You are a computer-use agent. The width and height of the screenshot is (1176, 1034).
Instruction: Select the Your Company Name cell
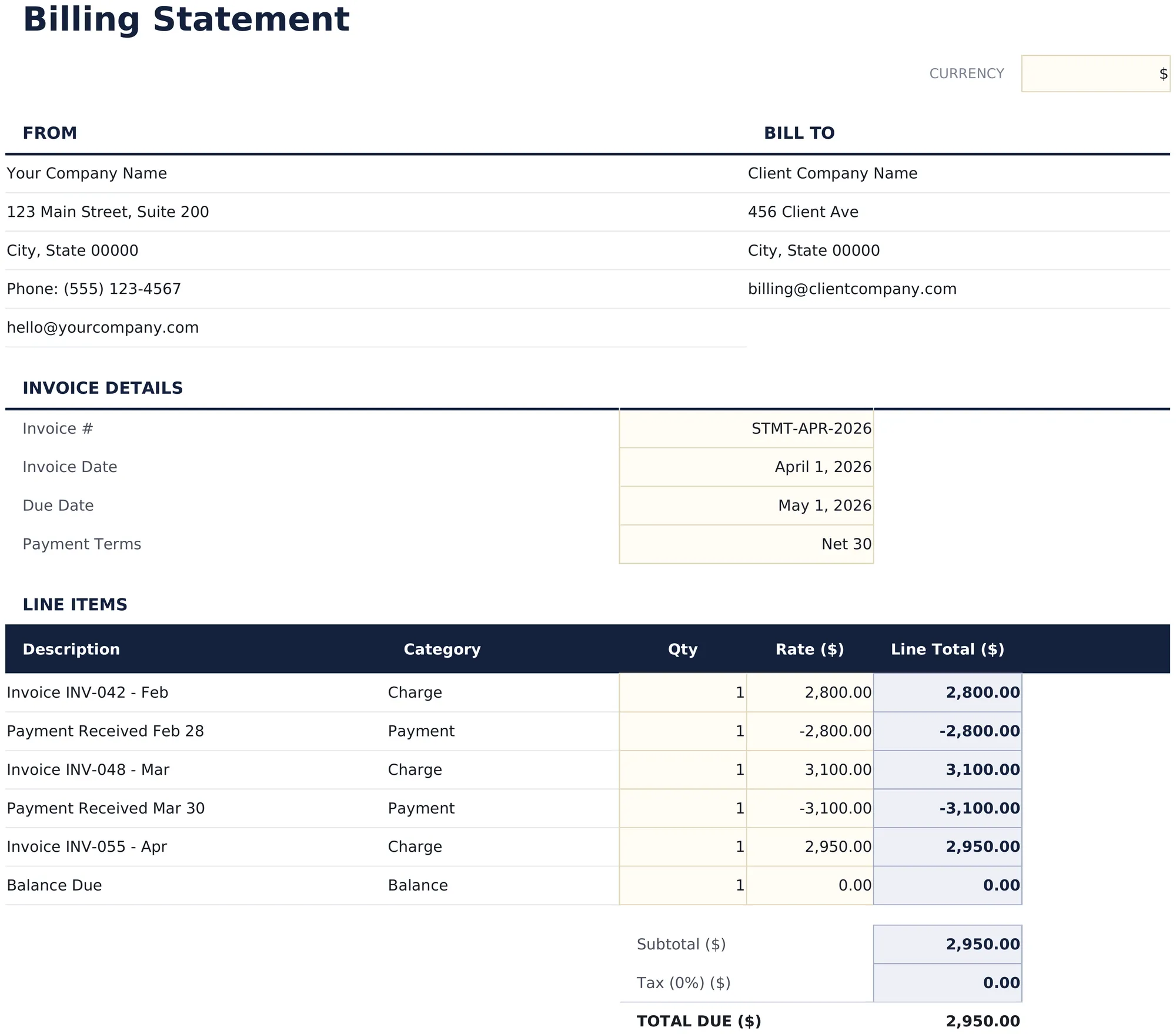pyautogui.click(x=376, y=173)
